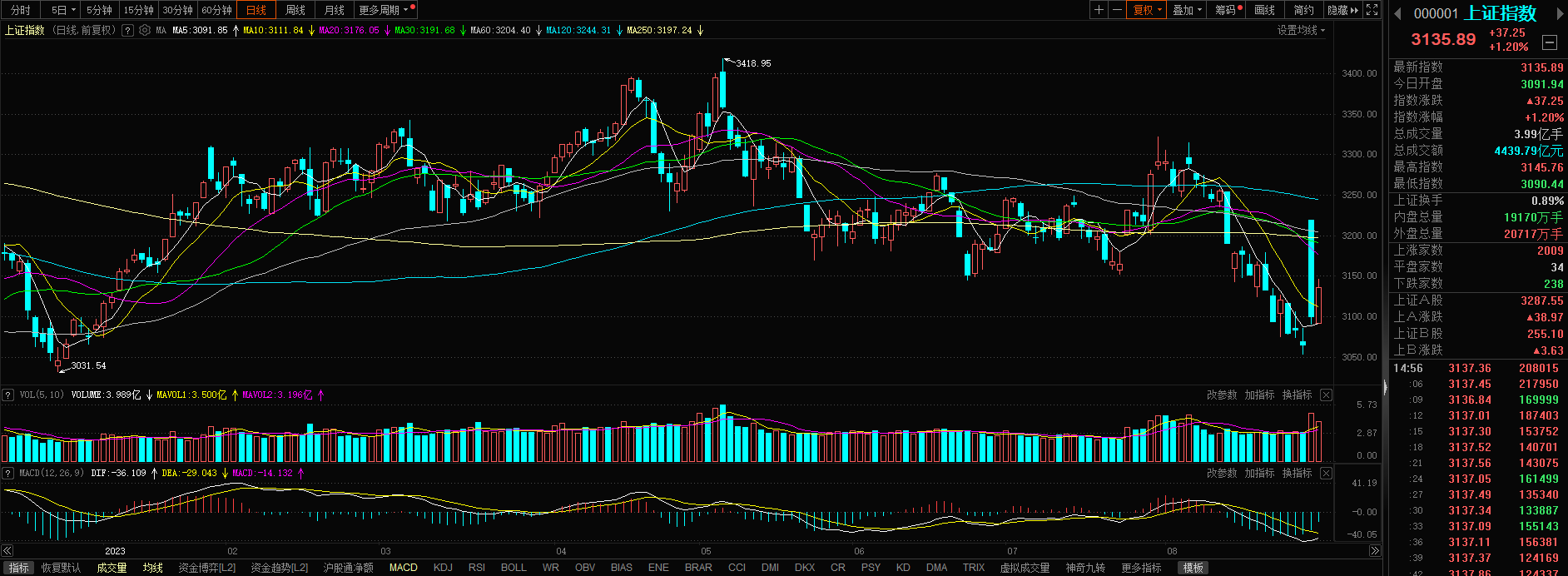Toggle the 隐藏 side panel button
The width and height of the screenshot is (1568, 576).
click(x=1342, y=10)
